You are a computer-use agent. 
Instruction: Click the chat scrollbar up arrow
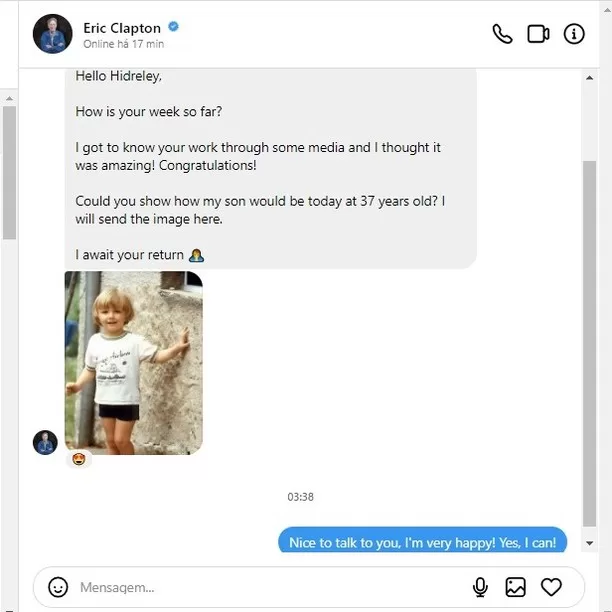589,78
